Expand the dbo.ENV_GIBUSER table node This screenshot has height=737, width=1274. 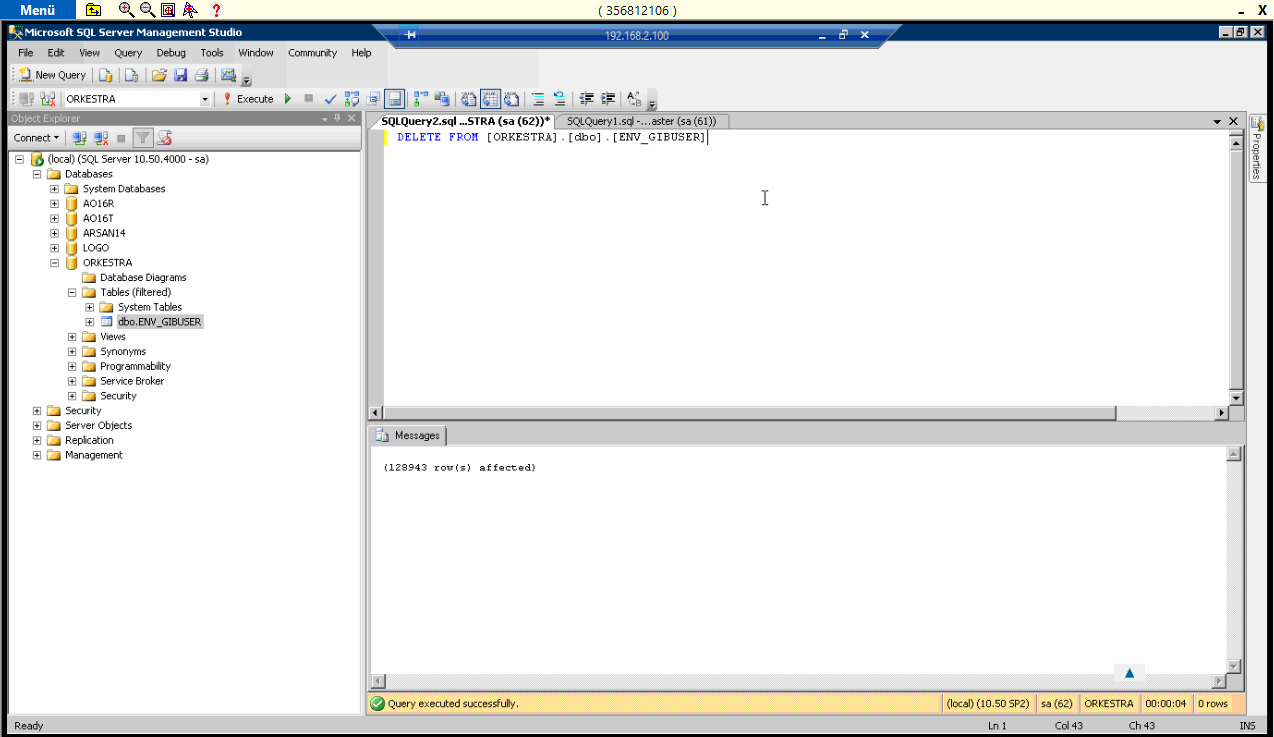[x=89, y=322]
